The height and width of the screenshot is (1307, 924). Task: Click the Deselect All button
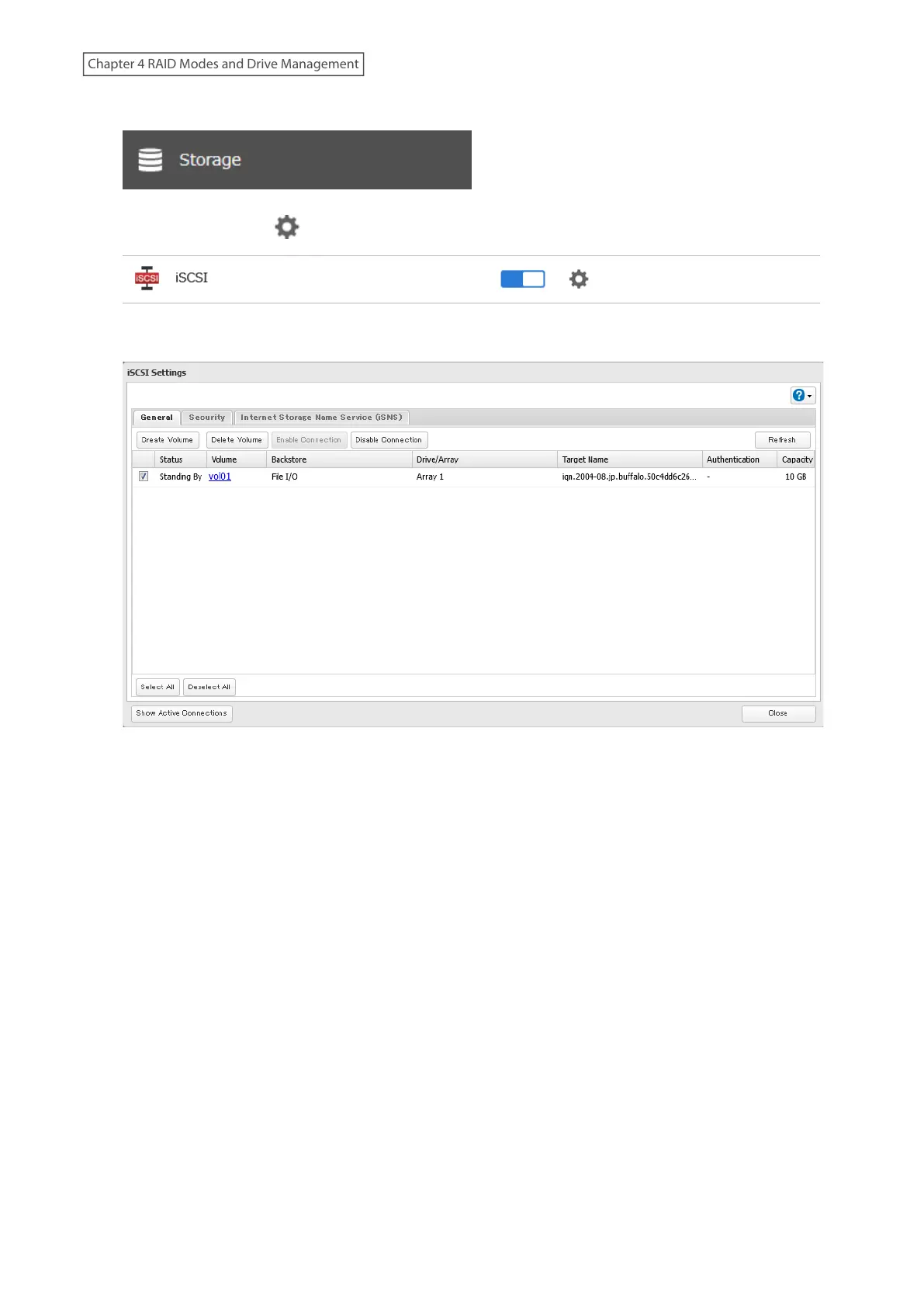[209, 687]
